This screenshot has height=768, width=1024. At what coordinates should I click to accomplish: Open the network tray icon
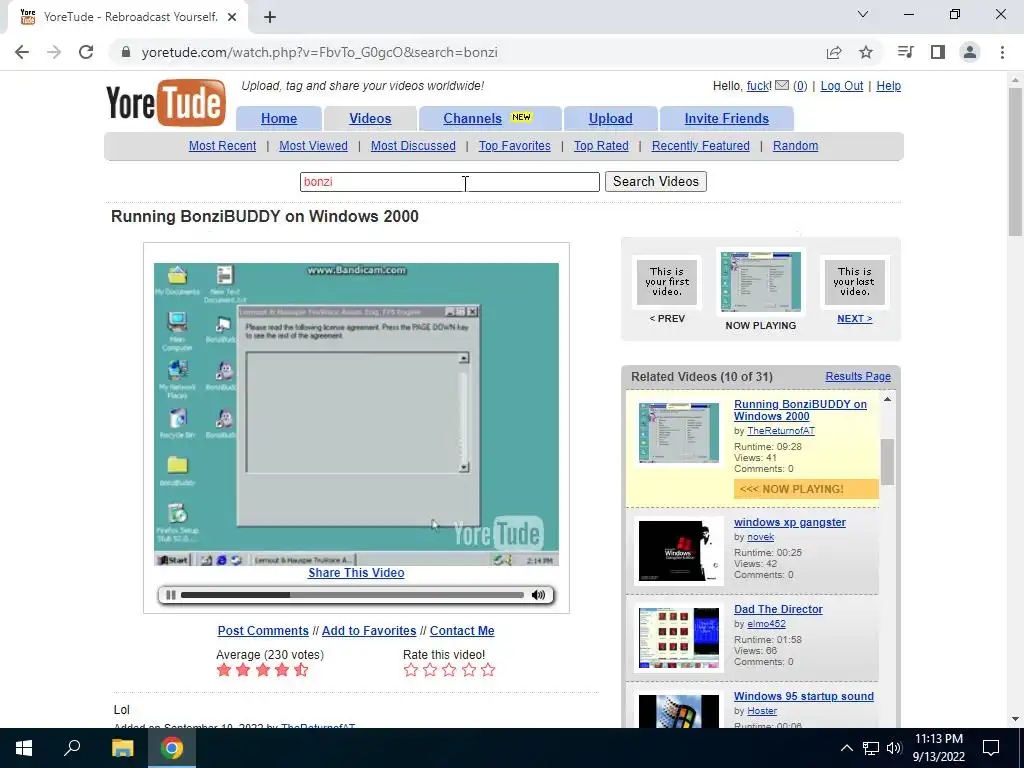(x=871, y=748)
